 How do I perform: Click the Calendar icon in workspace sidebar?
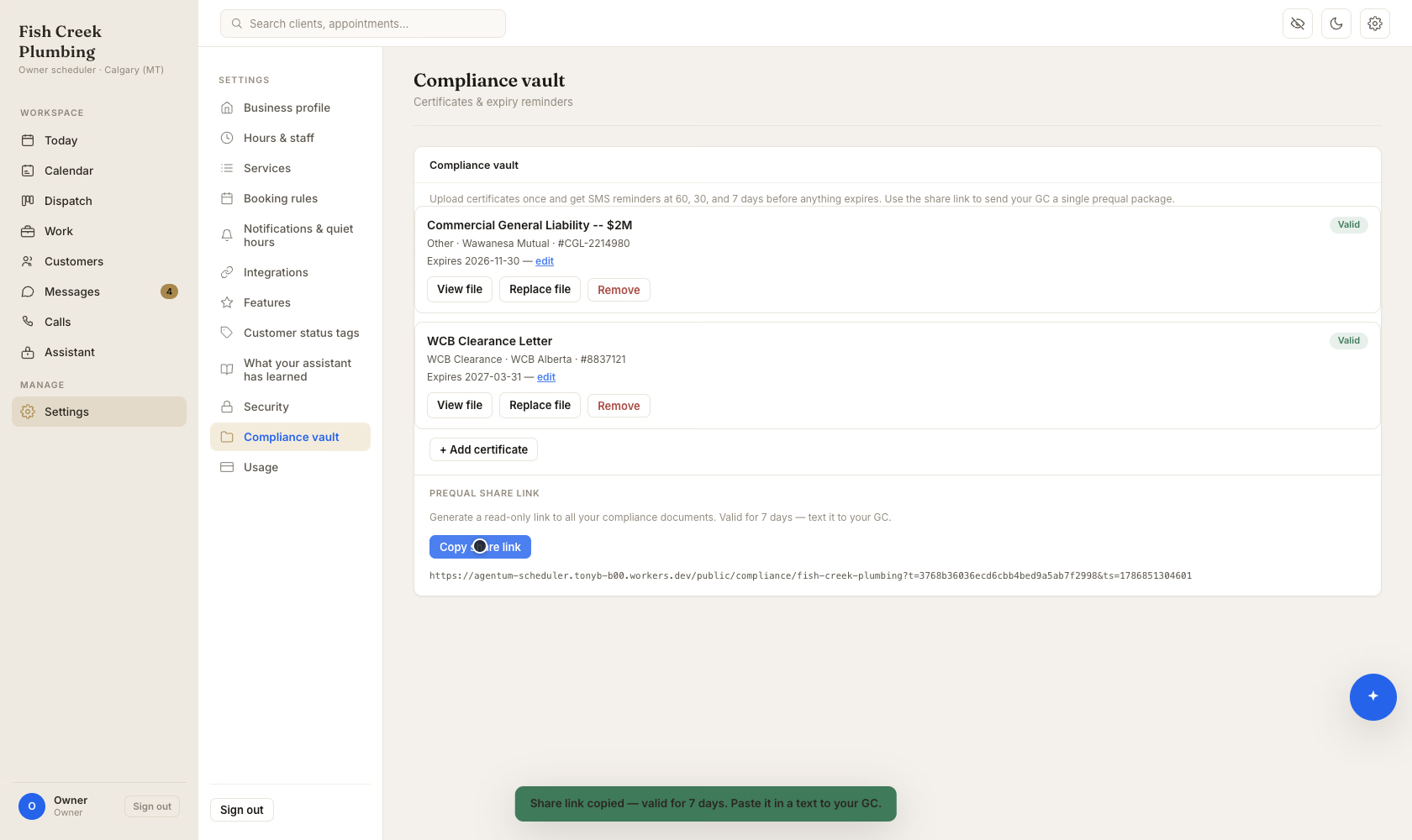click(x=28, y=171)
